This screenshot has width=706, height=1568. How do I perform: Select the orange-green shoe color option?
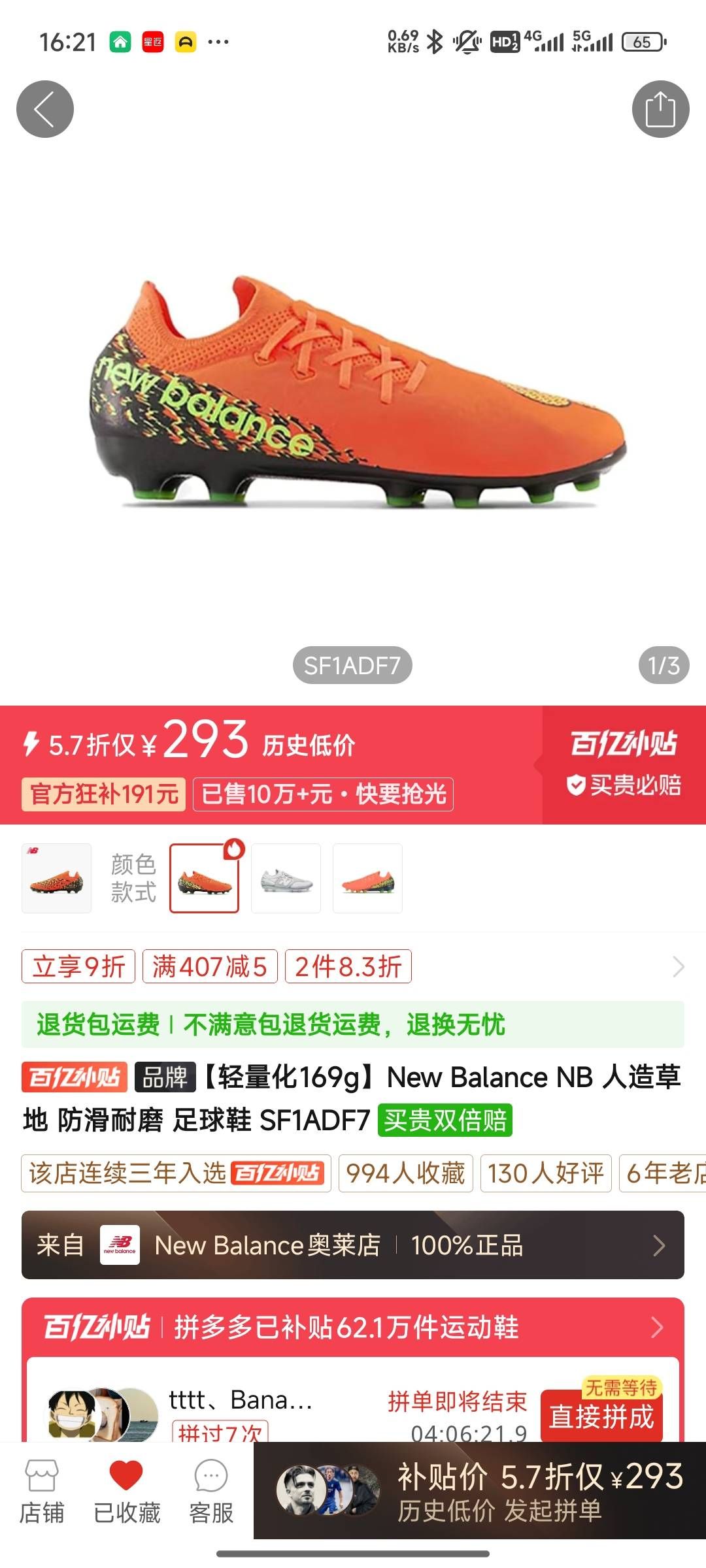367,878
